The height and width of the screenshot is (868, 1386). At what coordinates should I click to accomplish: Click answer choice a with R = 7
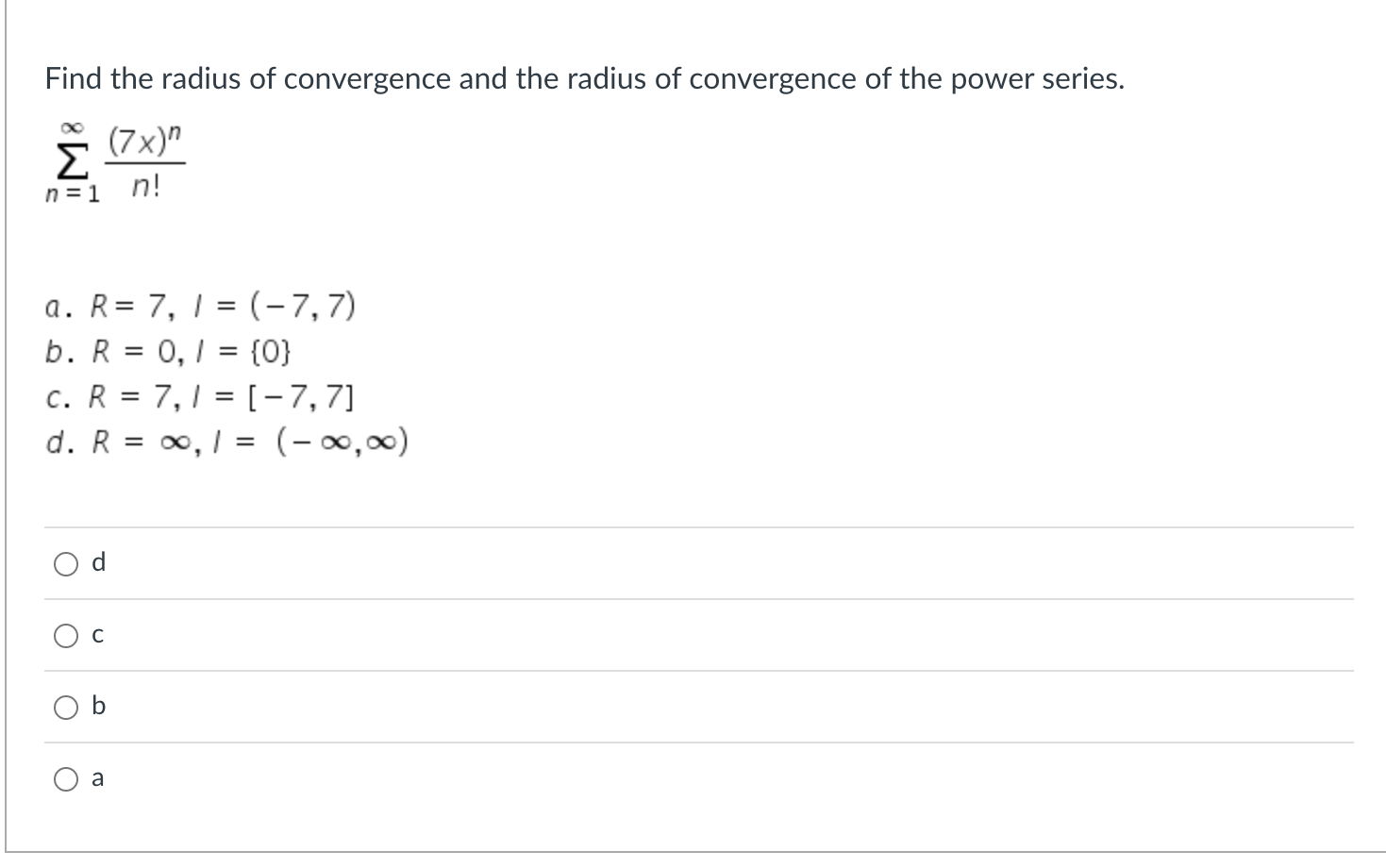[198, 305]
